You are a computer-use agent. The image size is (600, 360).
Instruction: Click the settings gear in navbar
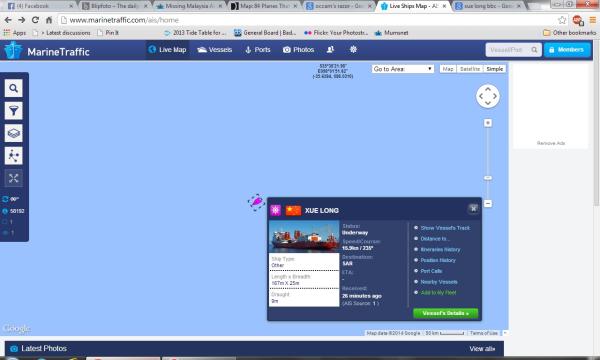(x=353, y=49)
